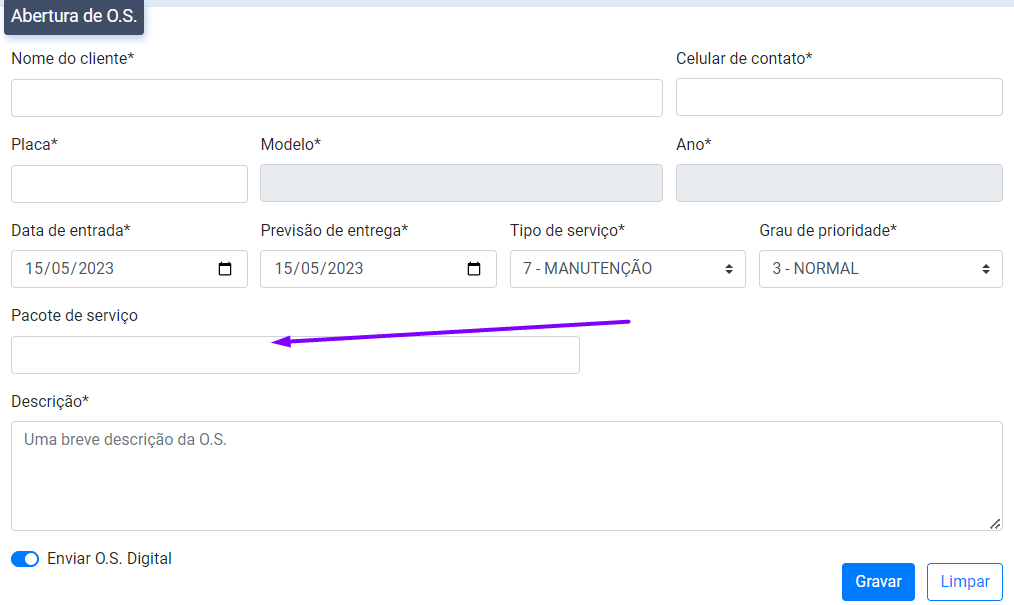Click inside the Descrição text area
1014x605 pixels.
506,476
